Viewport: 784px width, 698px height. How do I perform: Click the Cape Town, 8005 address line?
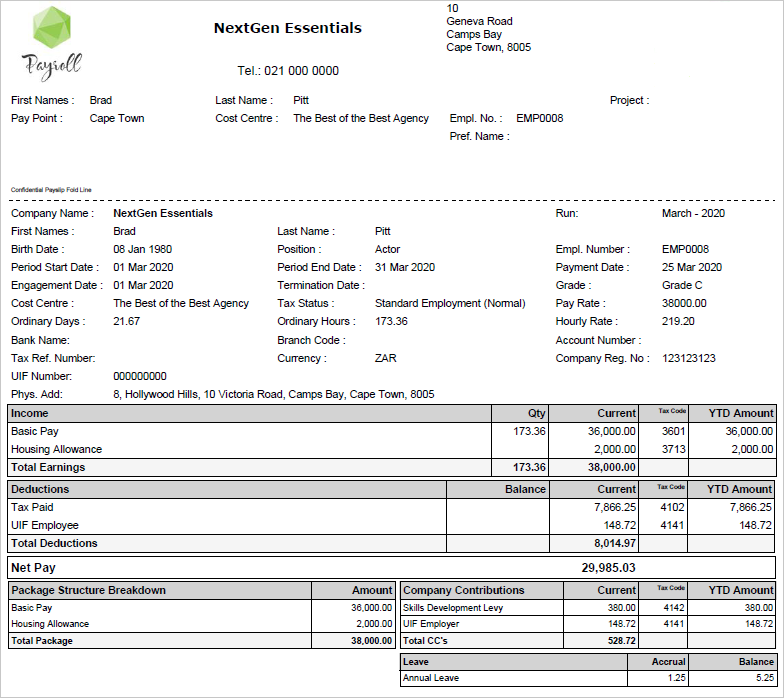click(x=488, y=47)
